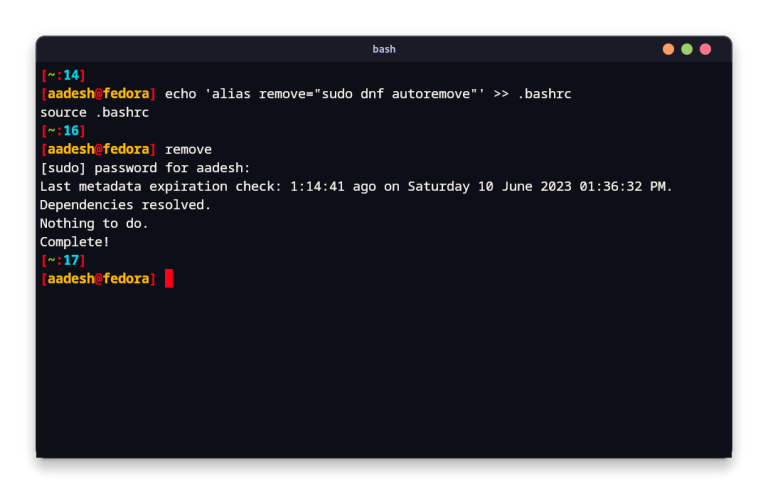Image resolution: width=768 pixels, height=494 pixels.
Task: Click the "Last metadata expiration check" text
Action: point(160,186)
